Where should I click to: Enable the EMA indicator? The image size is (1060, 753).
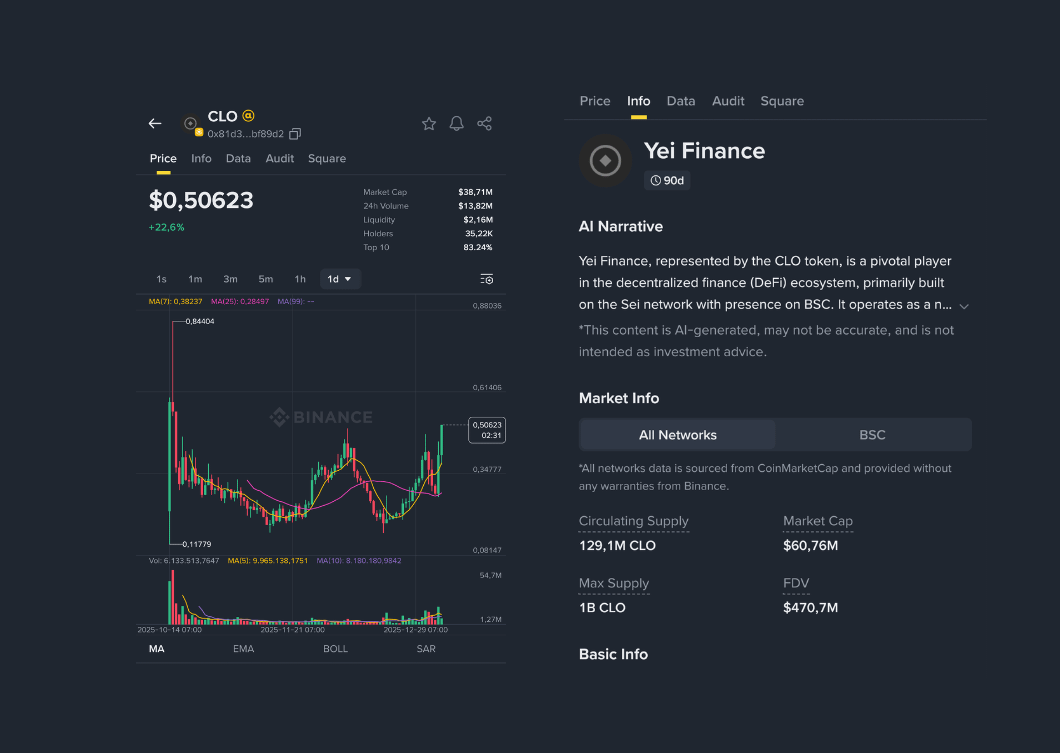tap(243, 648)
